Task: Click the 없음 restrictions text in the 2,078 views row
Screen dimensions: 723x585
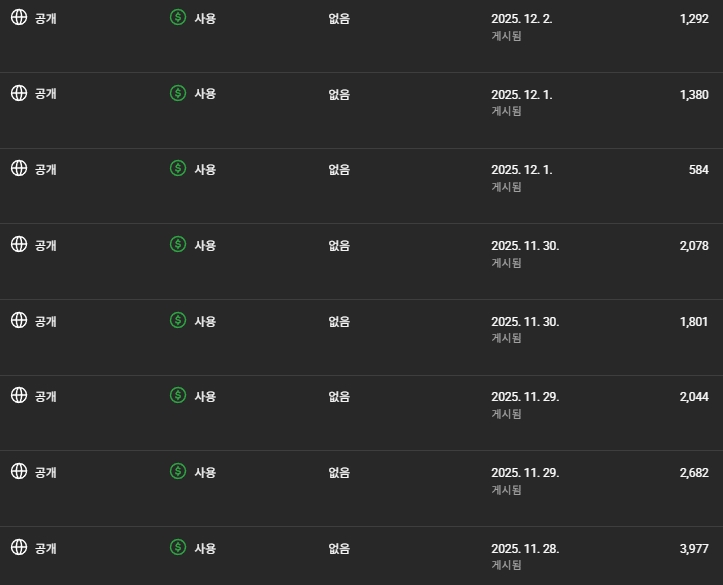Action: pos(339,245)
